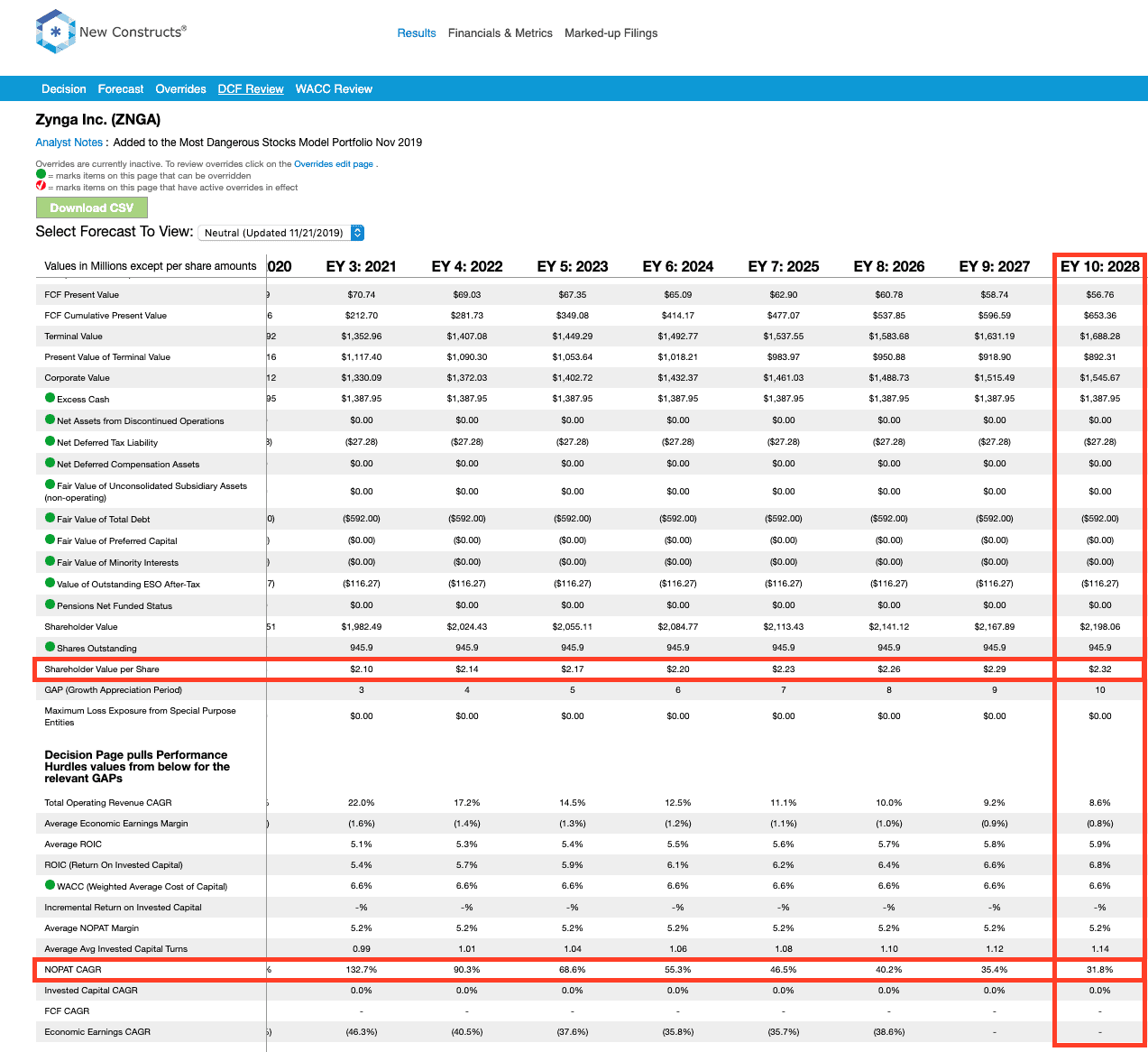Click the 132.7% NOPAT CAGR cell

[362, 970]
